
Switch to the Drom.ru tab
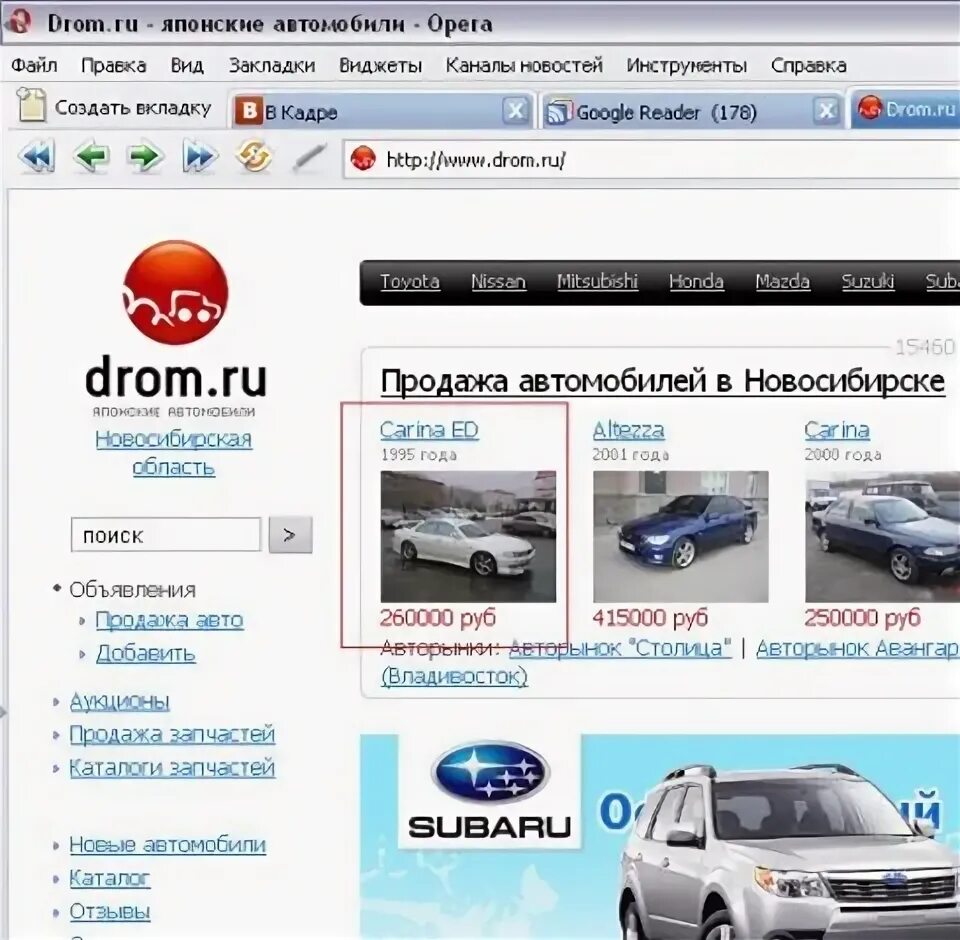pos(906,109)
